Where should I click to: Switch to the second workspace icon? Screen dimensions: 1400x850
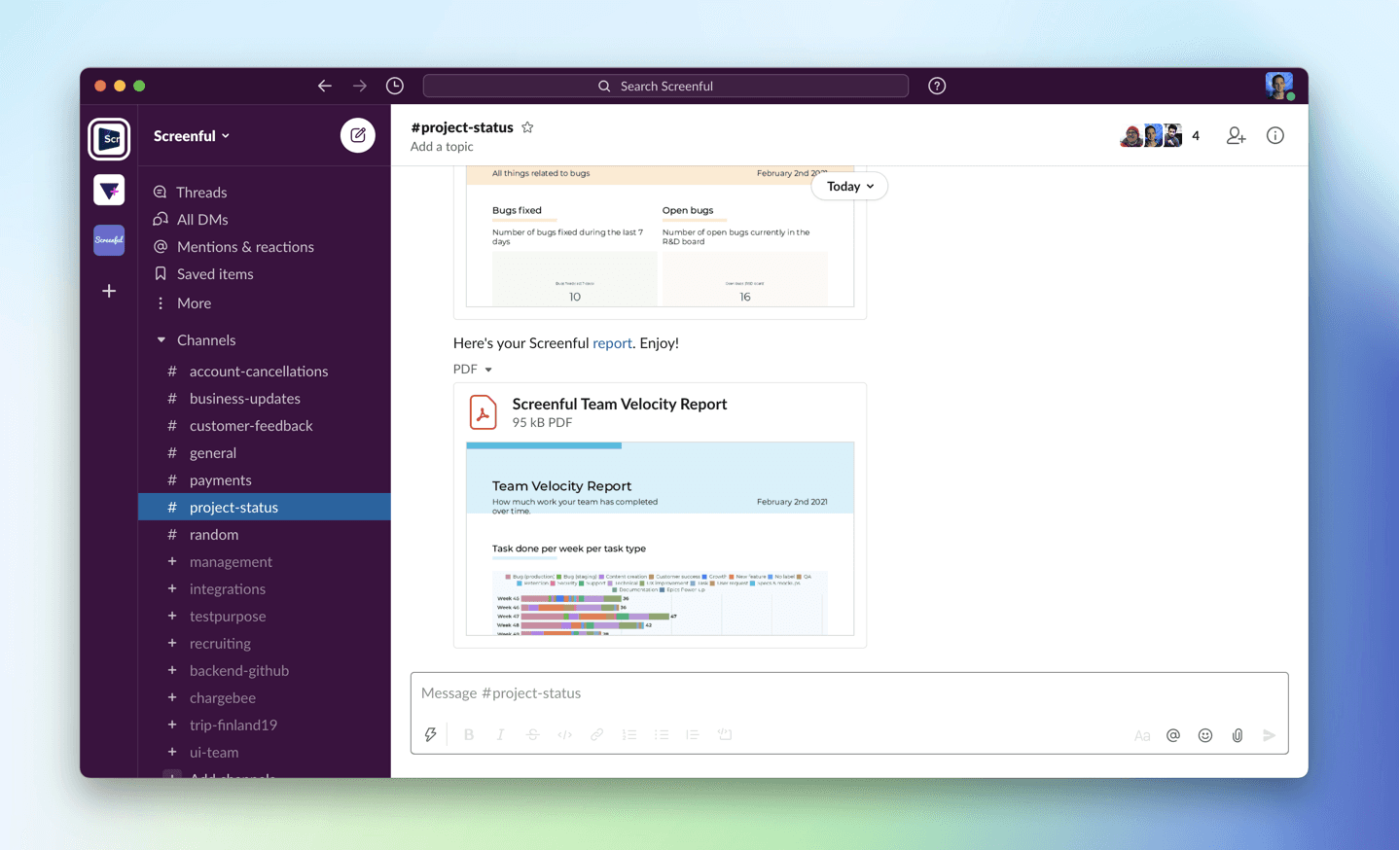tap(109, 190)
